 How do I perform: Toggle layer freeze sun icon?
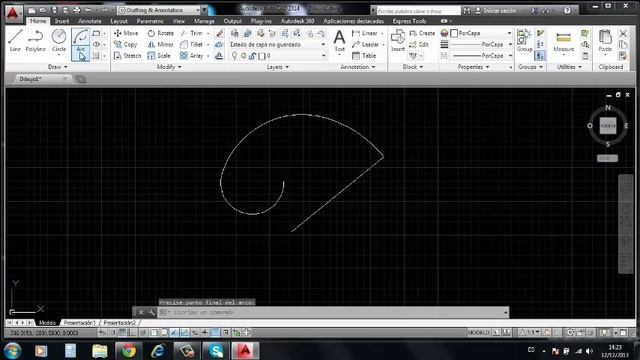(x=243, y=56)
